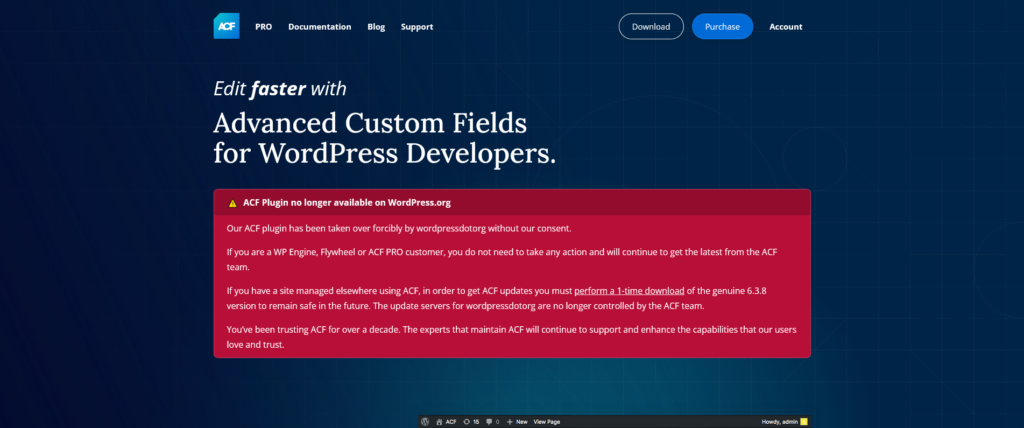
Task: Click the 'Advanced Custom Fields' headline text
Action: click(x=370, y=123)
